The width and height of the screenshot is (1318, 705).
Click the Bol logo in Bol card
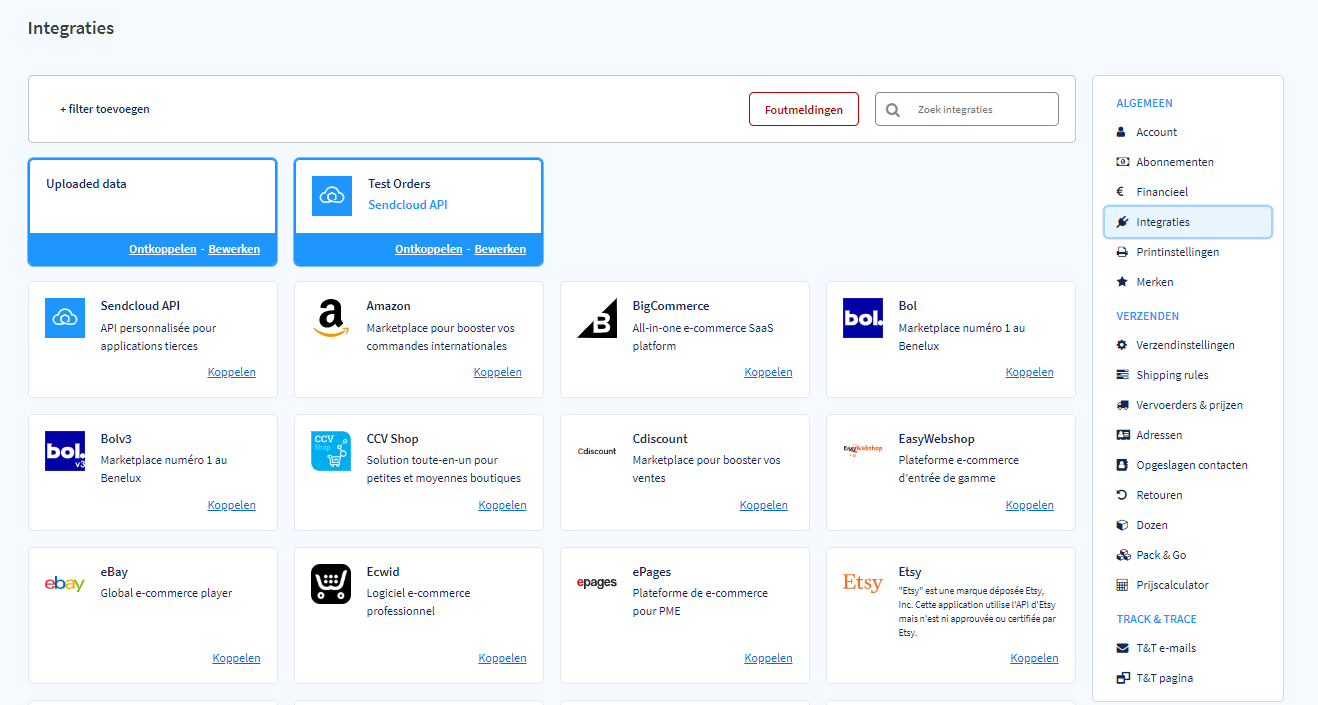pyautogui.click(x=863, y=318)
